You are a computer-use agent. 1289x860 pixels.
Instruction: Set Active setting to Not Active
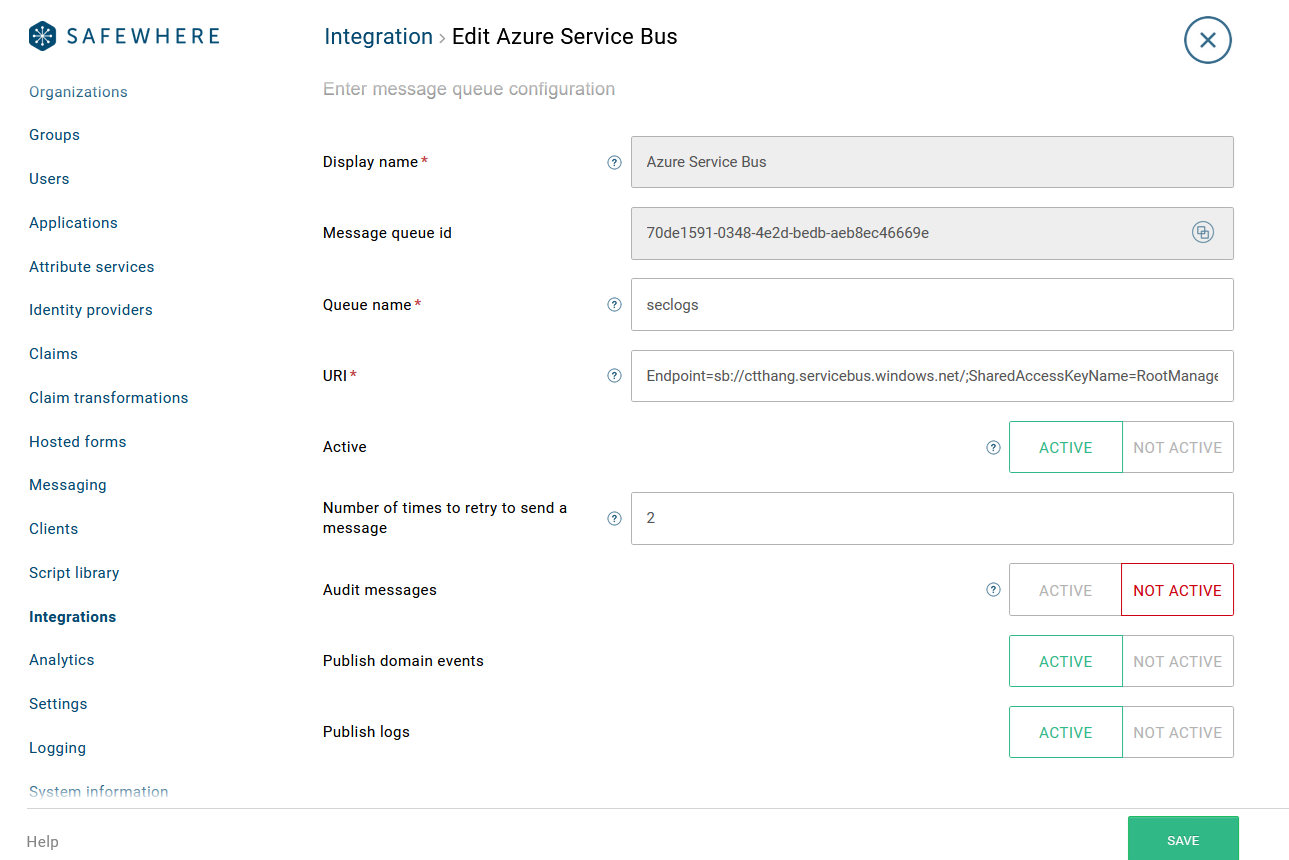click(1177, 447)
